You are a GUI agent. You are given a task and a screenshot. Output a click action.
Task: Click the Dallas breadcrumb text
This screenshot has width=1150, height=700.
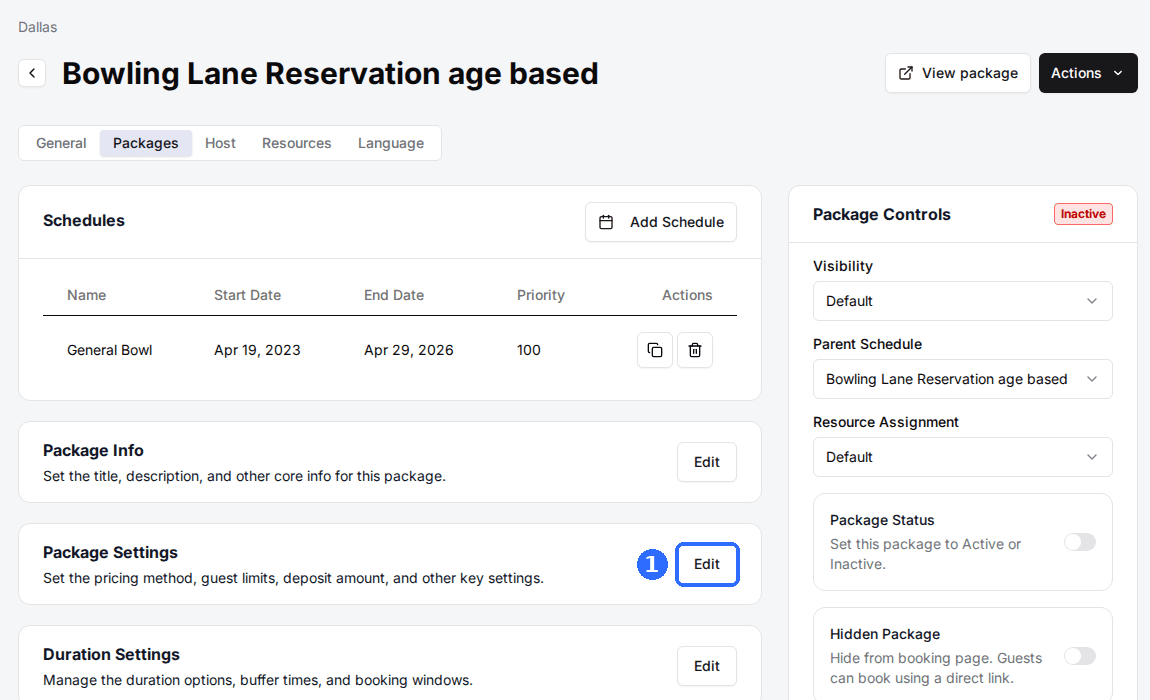coord(37,27)
